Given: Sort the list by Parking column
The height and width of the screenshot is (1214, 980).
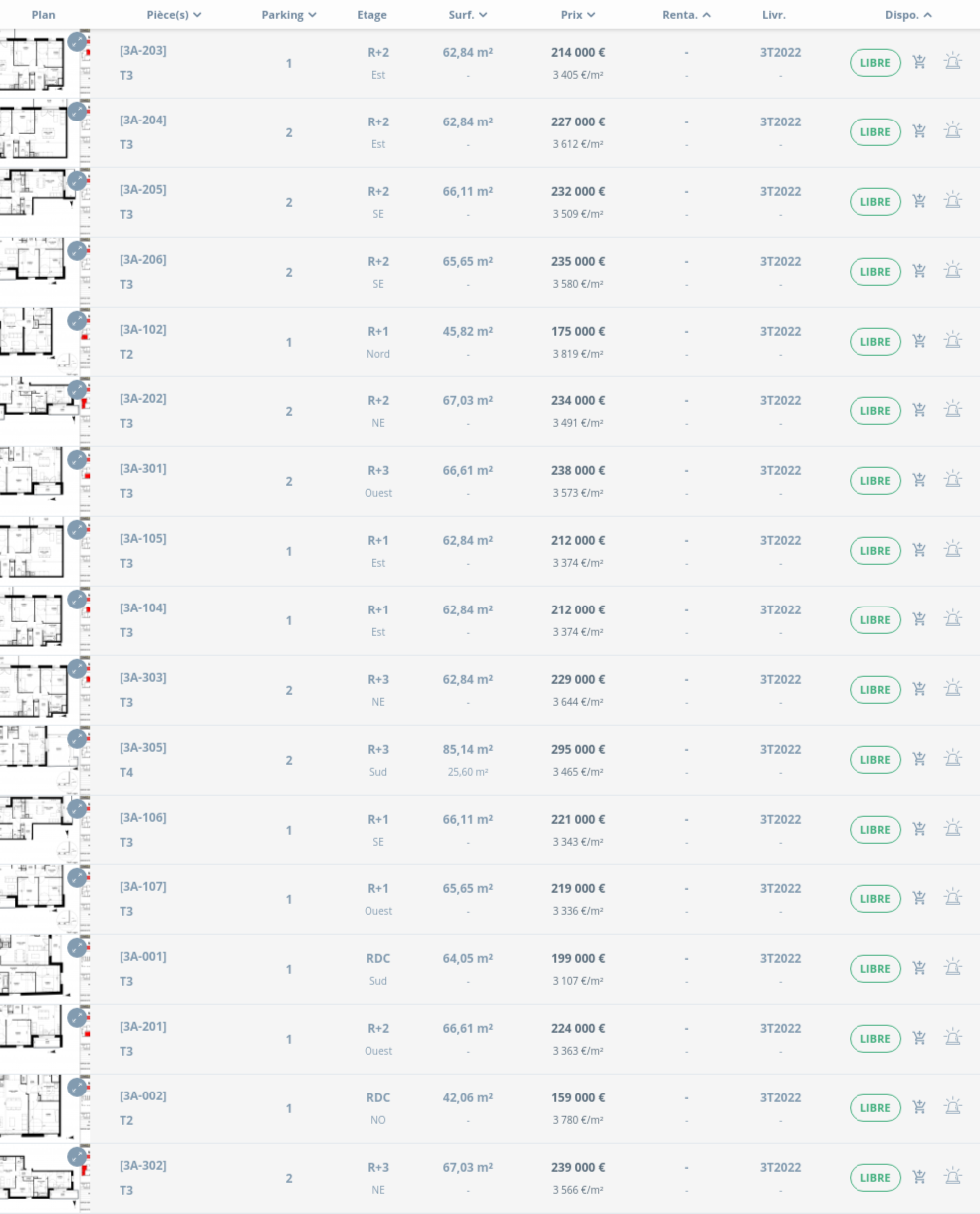Looking at the screenshot, I should tap(289, 15).
